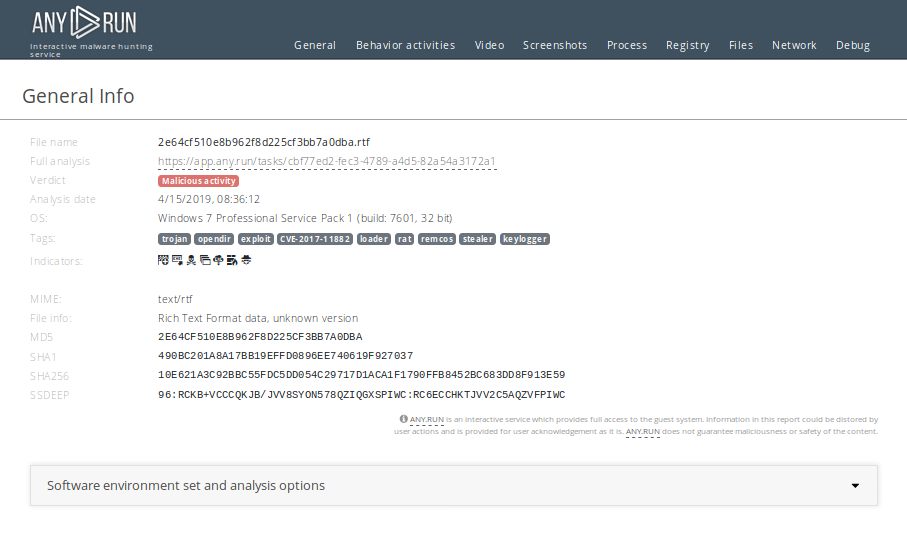
Task: Expand the Software environment set and analysis options header
Action: [186, 486]
